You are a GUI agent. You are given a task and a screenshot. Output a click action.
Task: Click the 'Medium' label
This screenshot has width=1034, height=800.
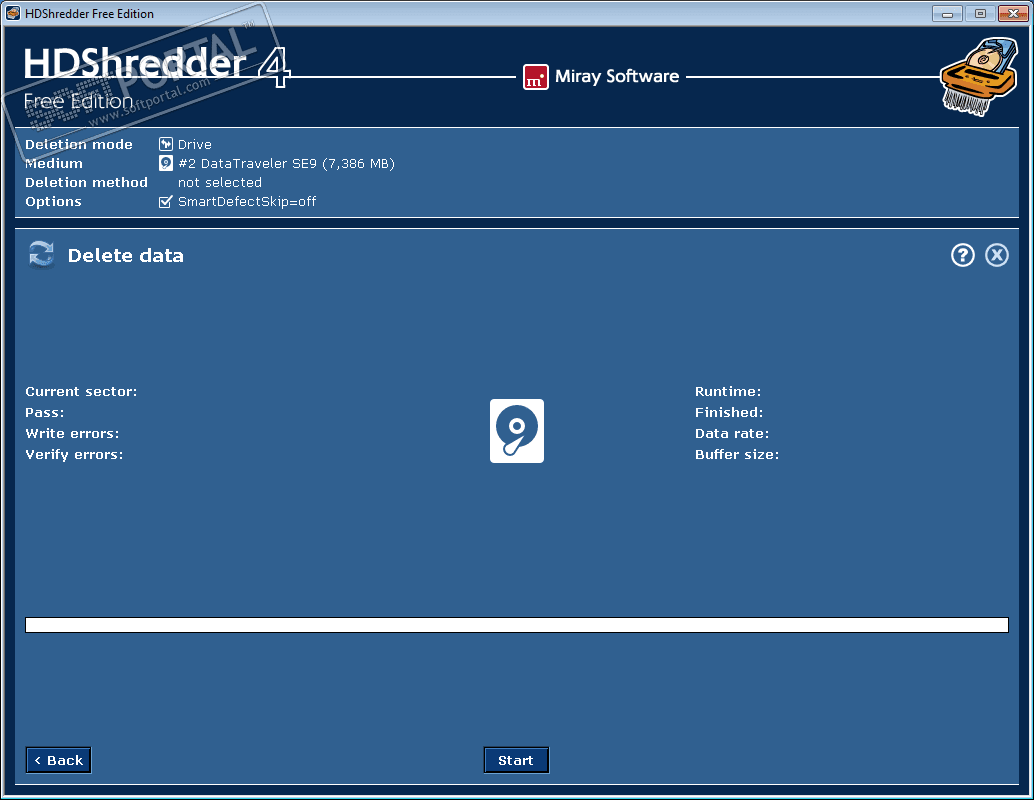coord(54,164)
